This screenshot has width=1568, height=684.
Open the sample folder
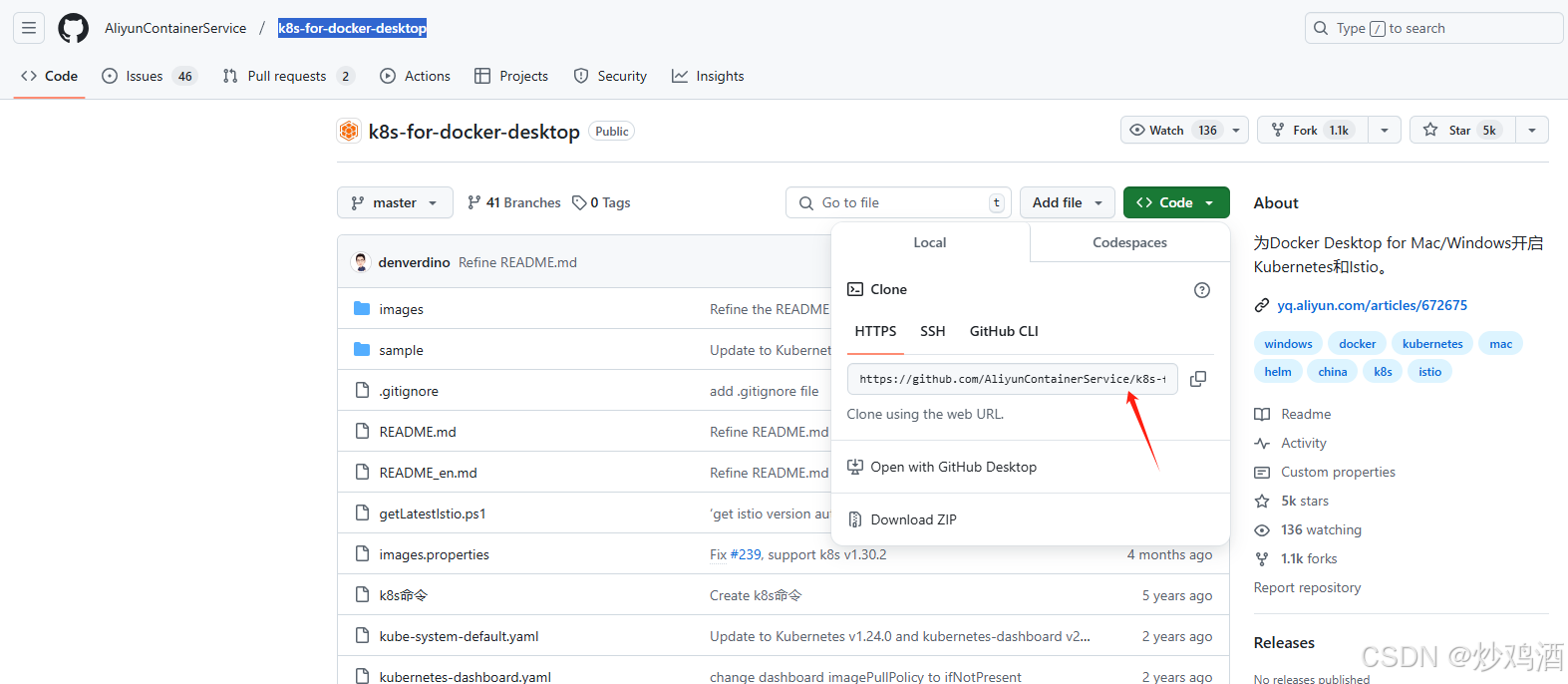(401, 350)
